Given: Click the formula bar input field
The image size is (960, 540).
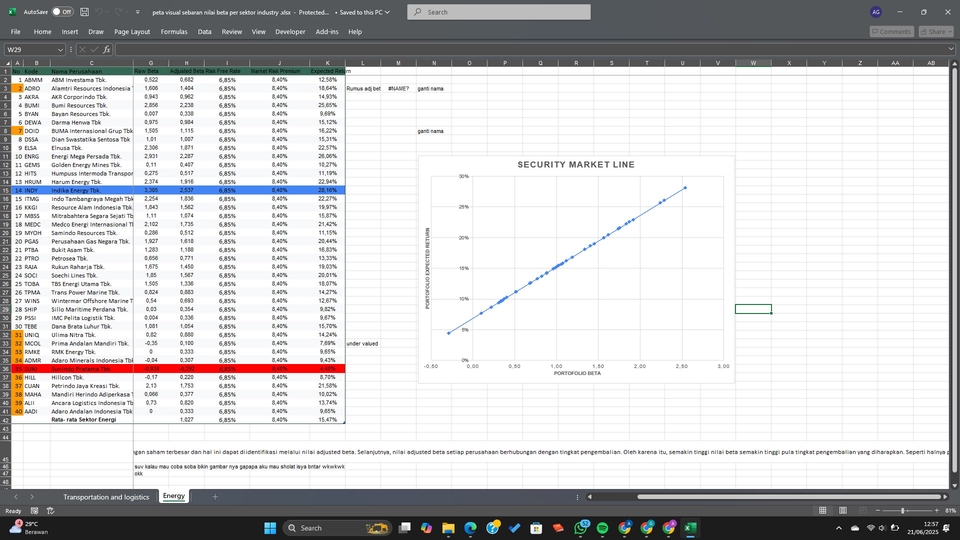Looking at the screenshot, I should (x=530, y=50).
